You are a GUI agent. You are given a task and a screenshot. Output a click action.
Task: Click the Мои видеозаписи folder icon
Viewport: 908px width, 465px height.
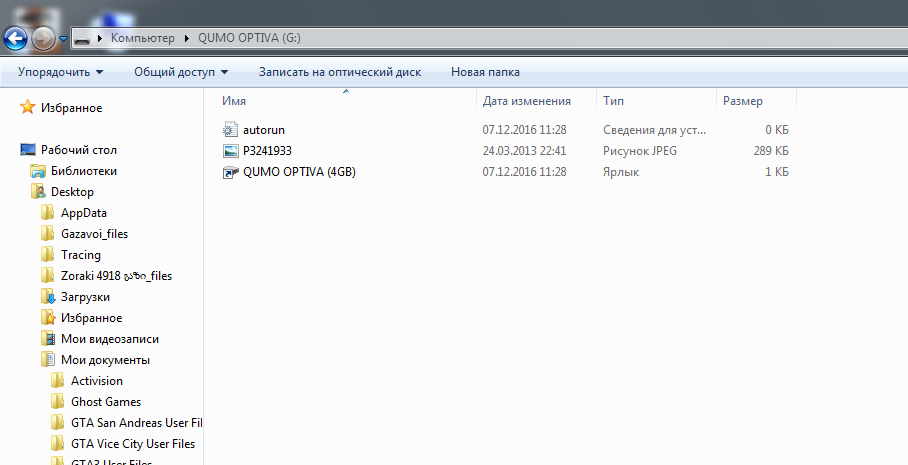(x=48, y=339)
